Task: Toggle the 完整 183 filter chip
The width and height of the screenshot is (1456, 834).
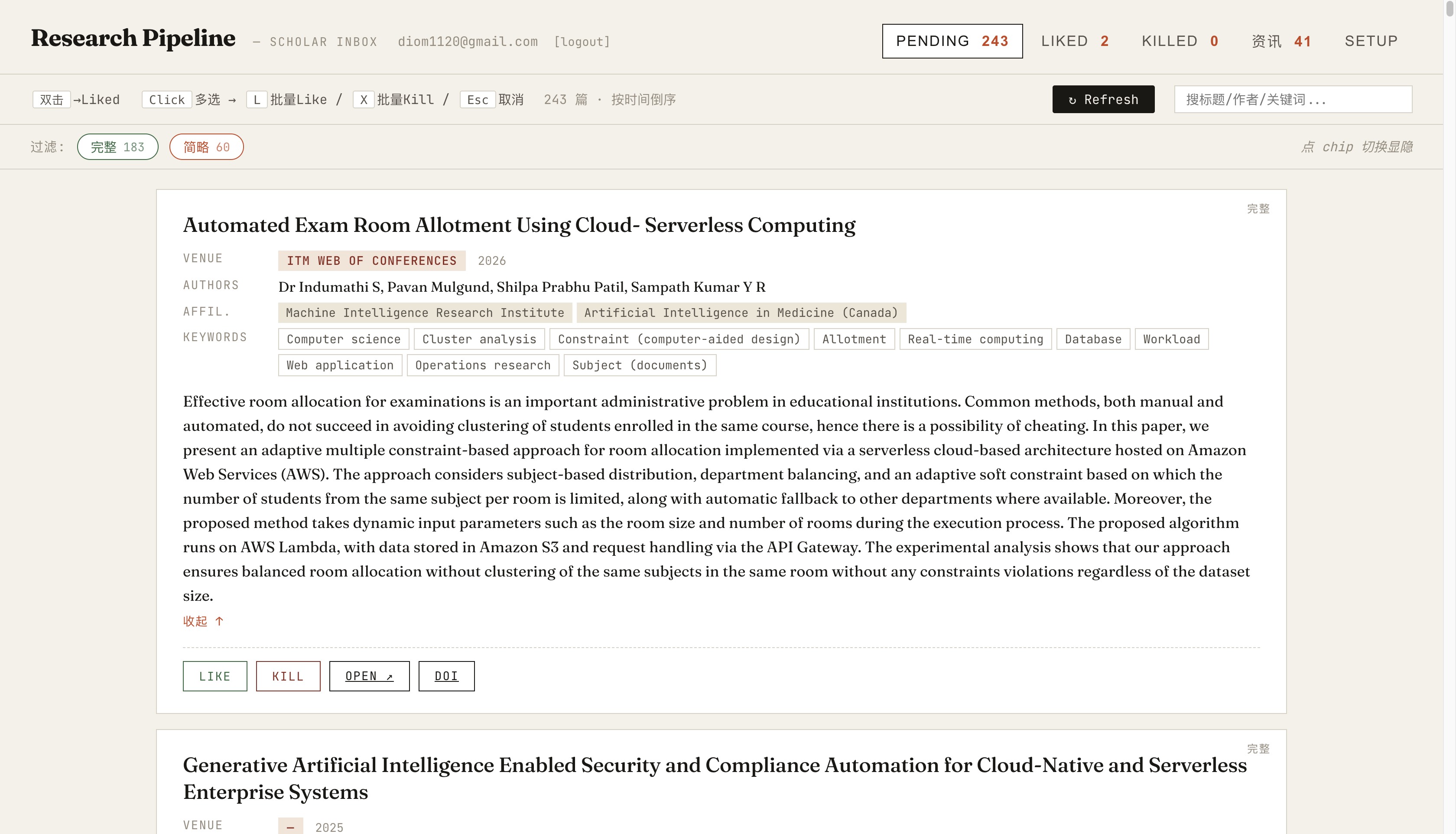Action: point(117,147)
